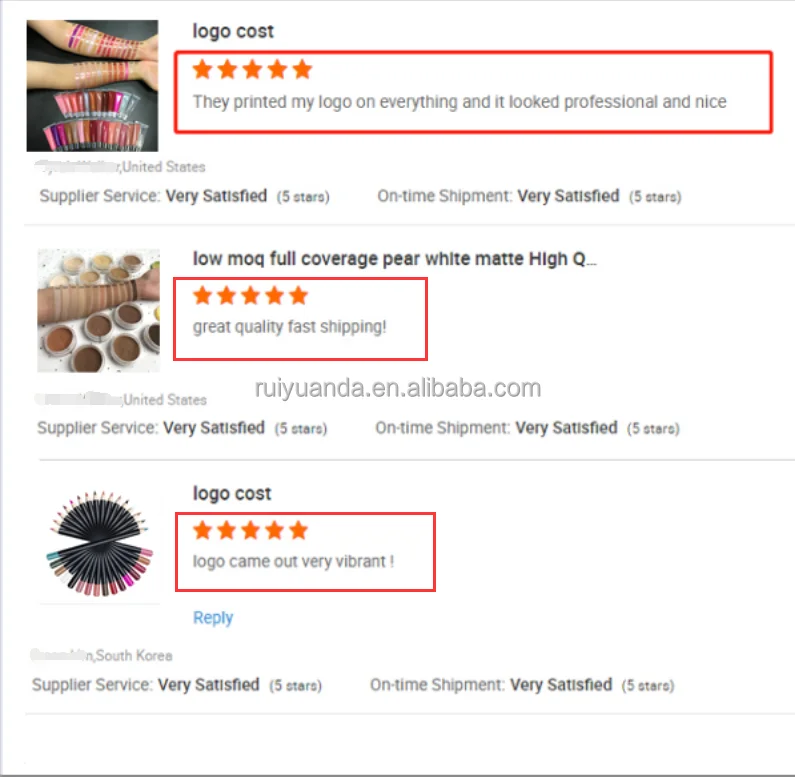Click the third review's 'logo cost' title
The width and height of the screenshot is (795, 777).
(232, 493)
